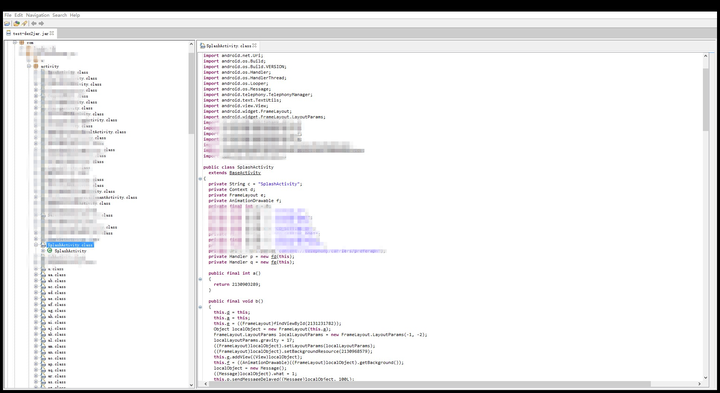Select the SplashActivity.class editor tab
The width and height of the screenshot is (720, 393).
[x=228, y=46]
